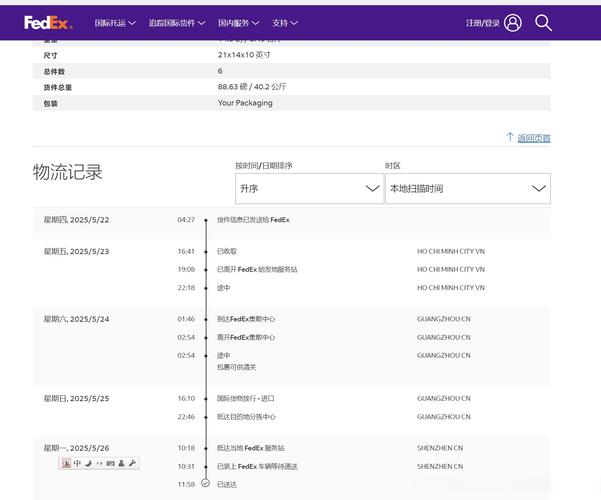Click the delivered checkmark status icon

tap(205, 483)
